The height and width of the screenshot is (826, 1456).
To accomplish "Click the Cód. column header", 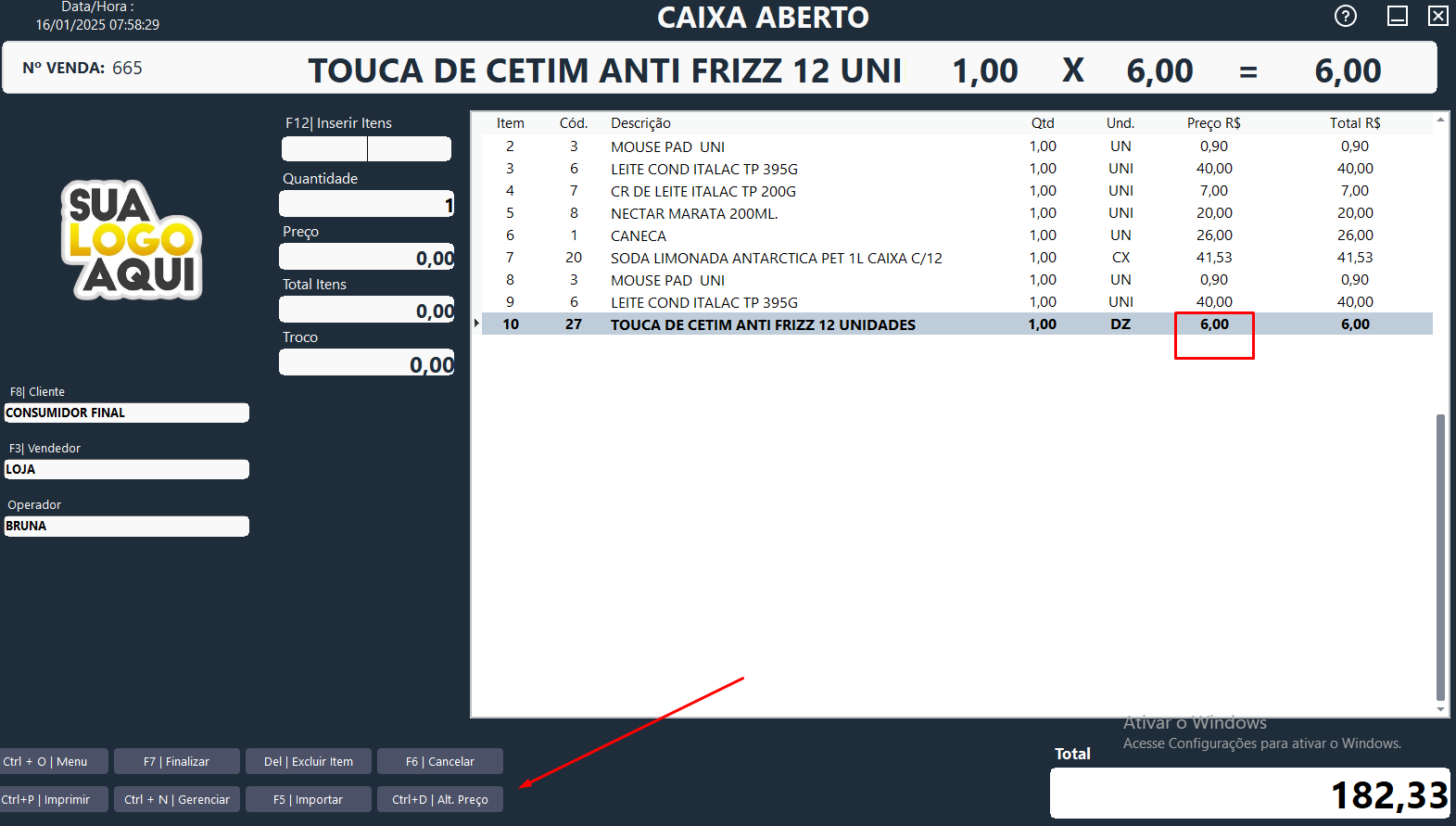I will coord(574,123).
